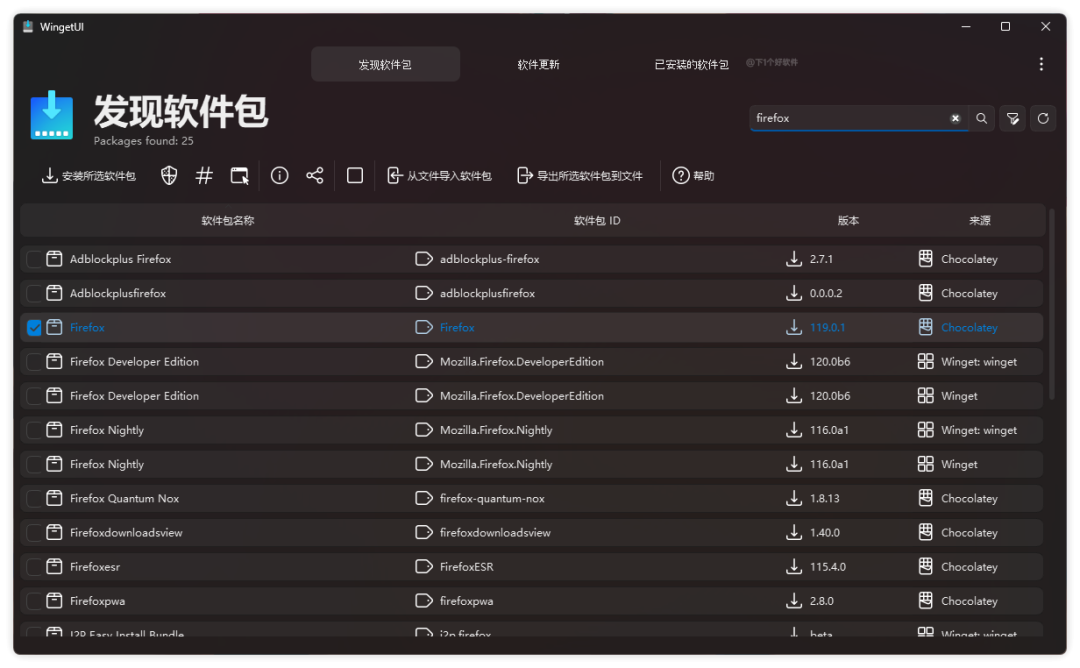This screenshot has width=1080, height=668.
Task: Check the Firefoxdownloadsview checkbox
Action: pyautogui.click(x=34, y=532)
